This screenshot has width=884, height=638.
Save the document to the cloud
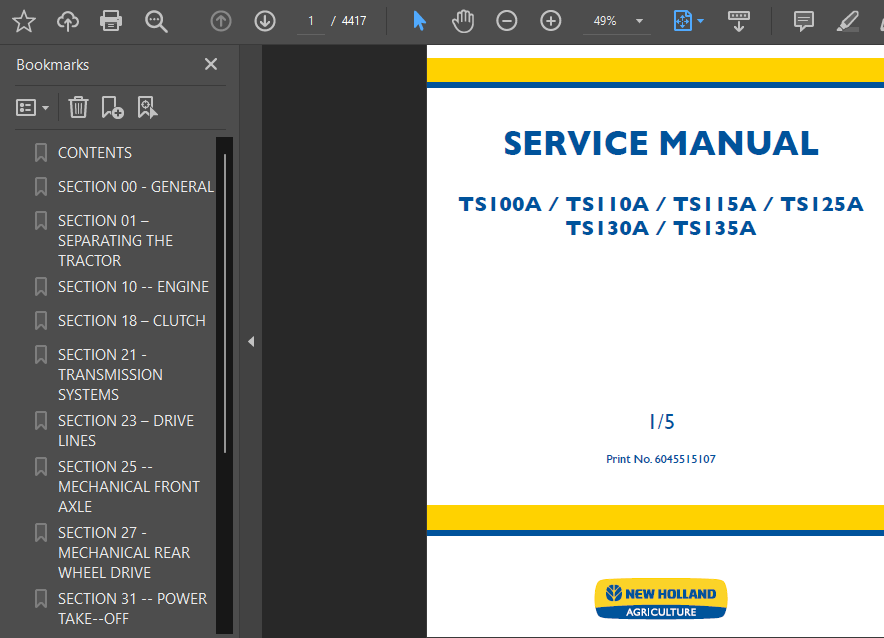67,20
